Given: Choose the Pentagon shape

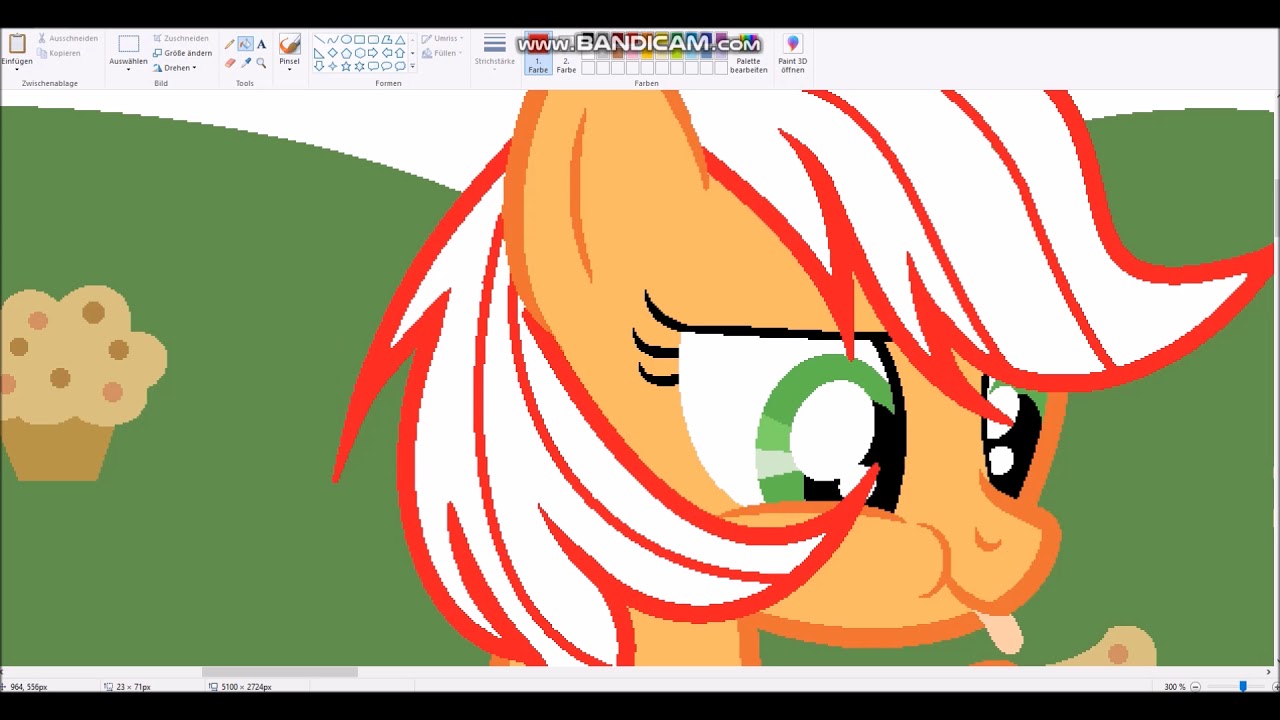Looking at the screenshot, I should pos(346,53).
